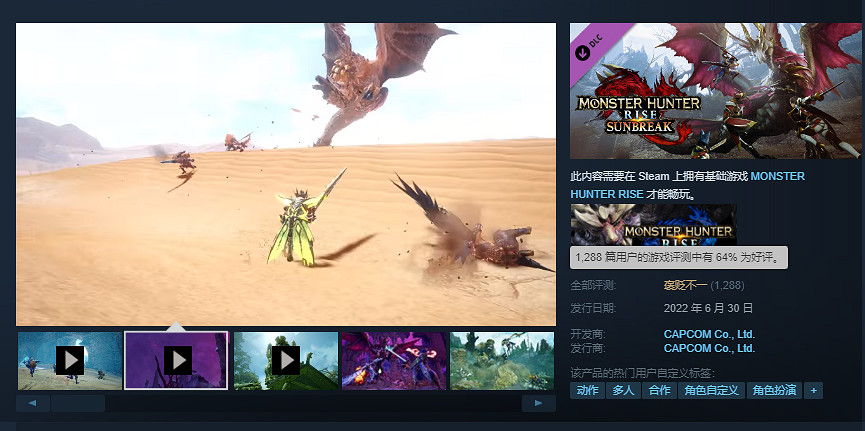Select the 角色扮演 tag
865x431 pixels.
775,391
